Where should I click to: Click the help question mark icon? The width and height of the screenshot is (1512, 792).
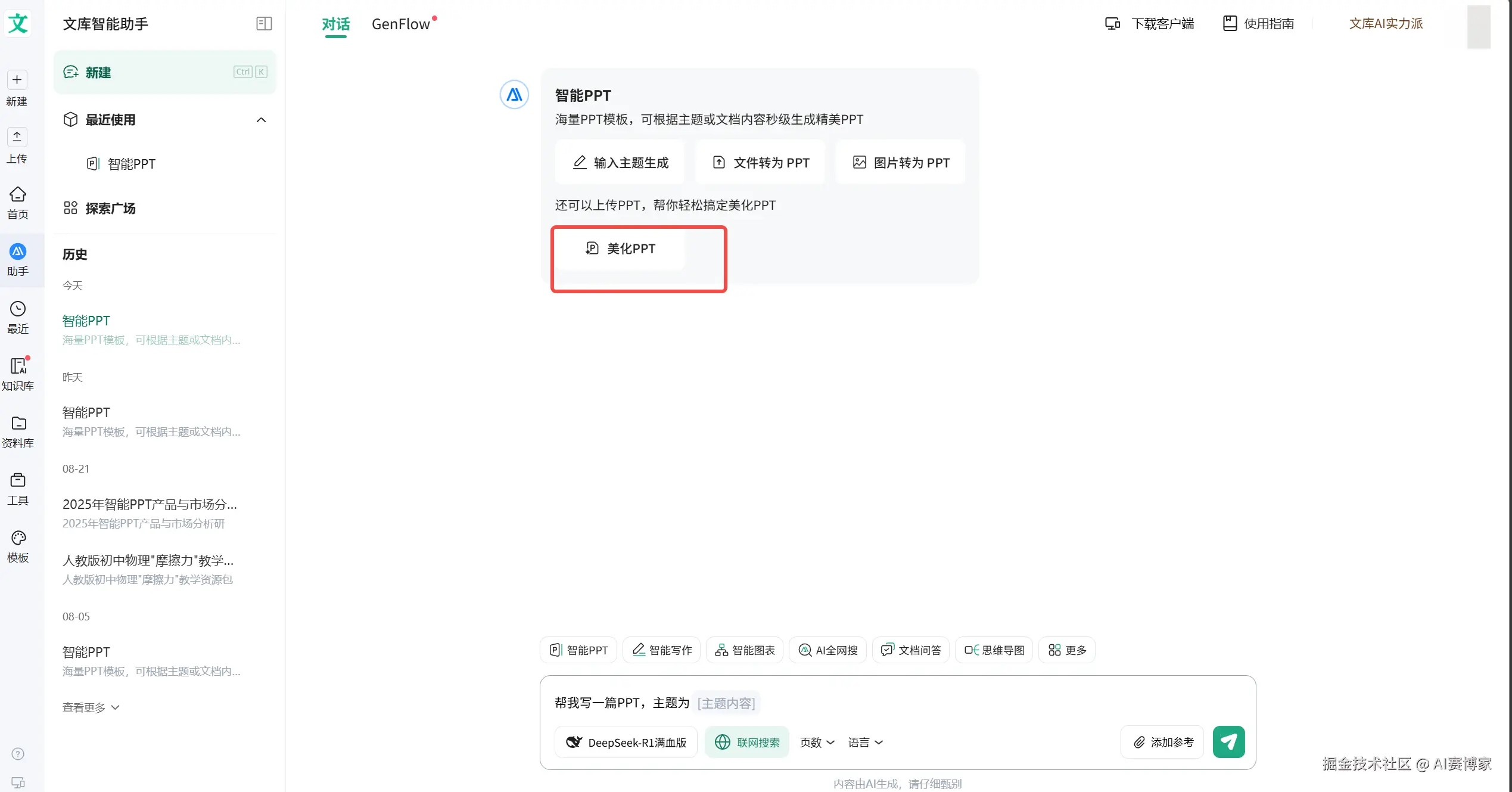pos(18,754)
